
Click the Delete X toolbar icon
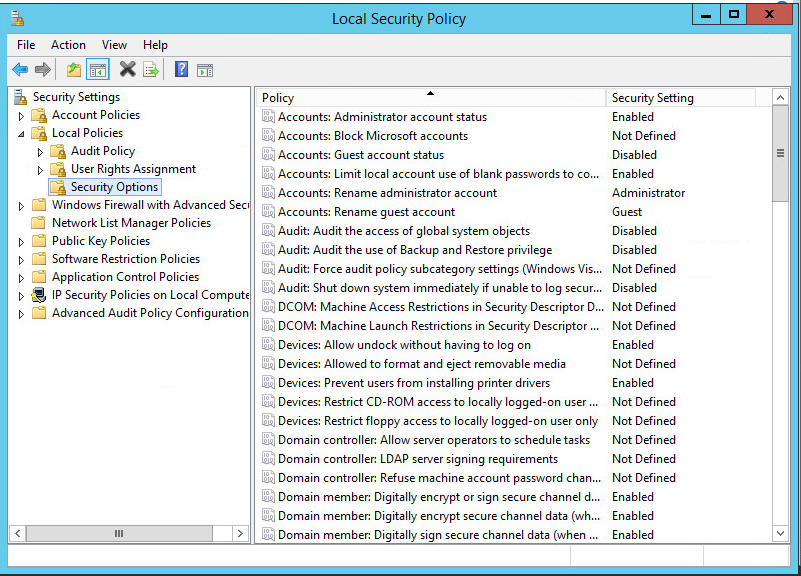click(x=127, y=69)
